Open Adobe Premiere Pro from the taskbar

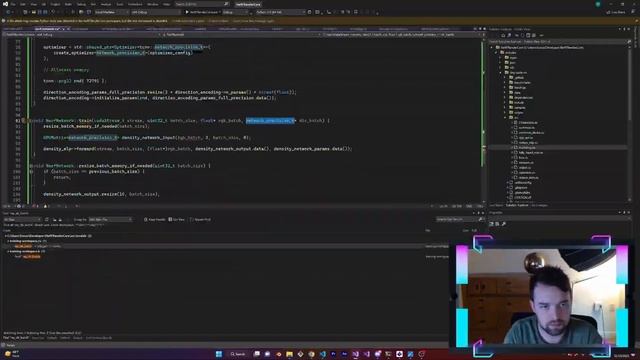[333, 354]
